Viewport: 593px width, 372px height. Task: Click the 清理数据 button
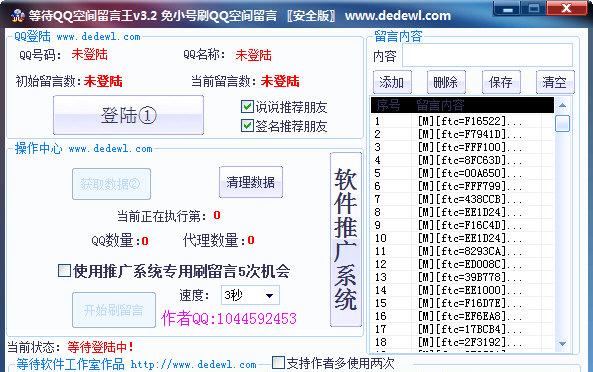tap(251, 182)
